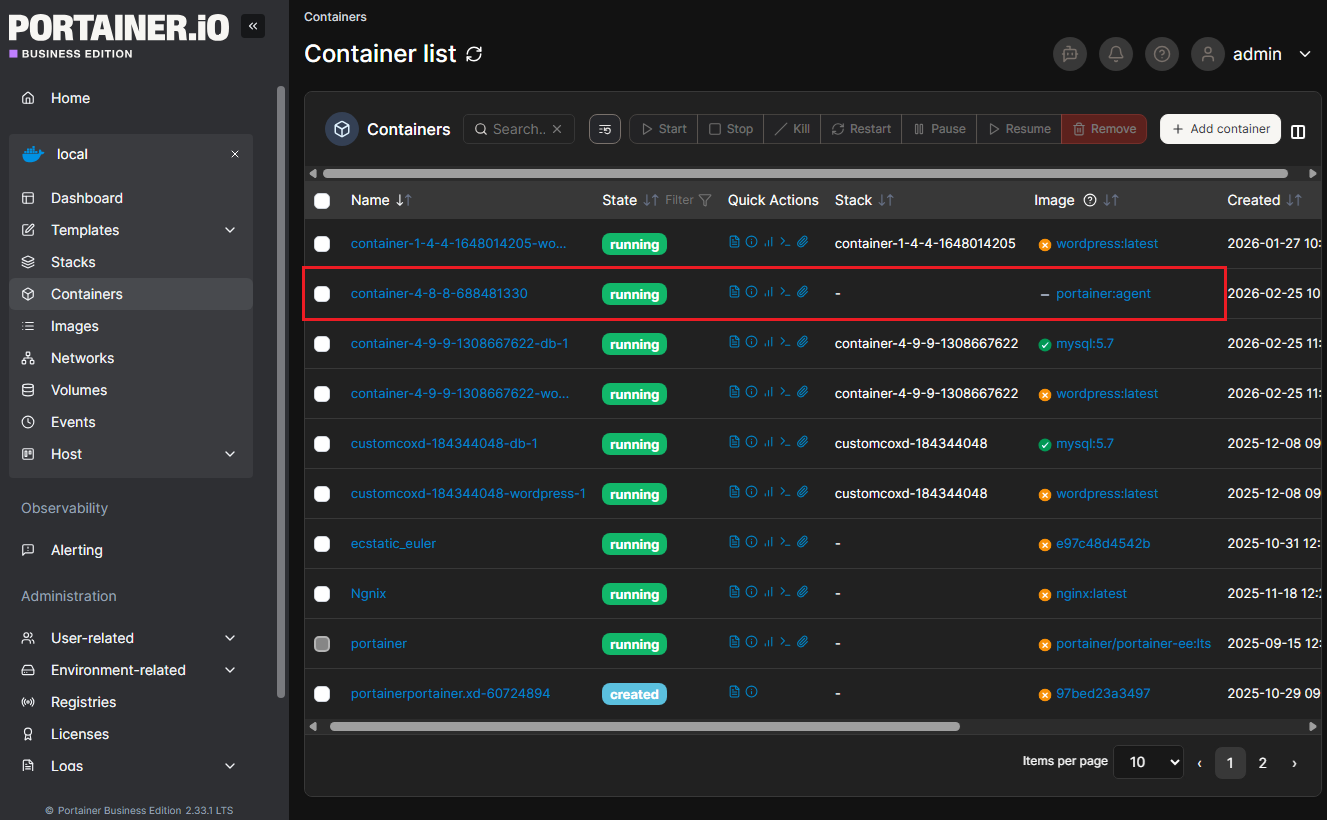The image size is (1327, 820).
Task: Select checkbox for container-4-8-8-688481330
Action: [322, 294]
